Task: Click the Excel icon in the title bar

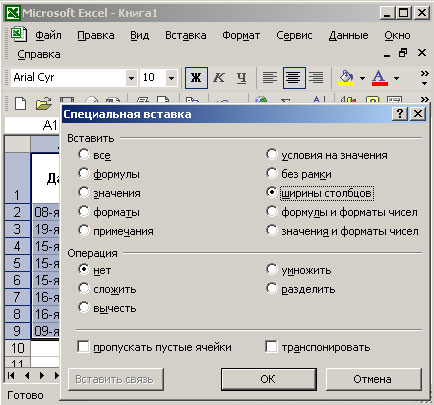Action: pos(13,13)
